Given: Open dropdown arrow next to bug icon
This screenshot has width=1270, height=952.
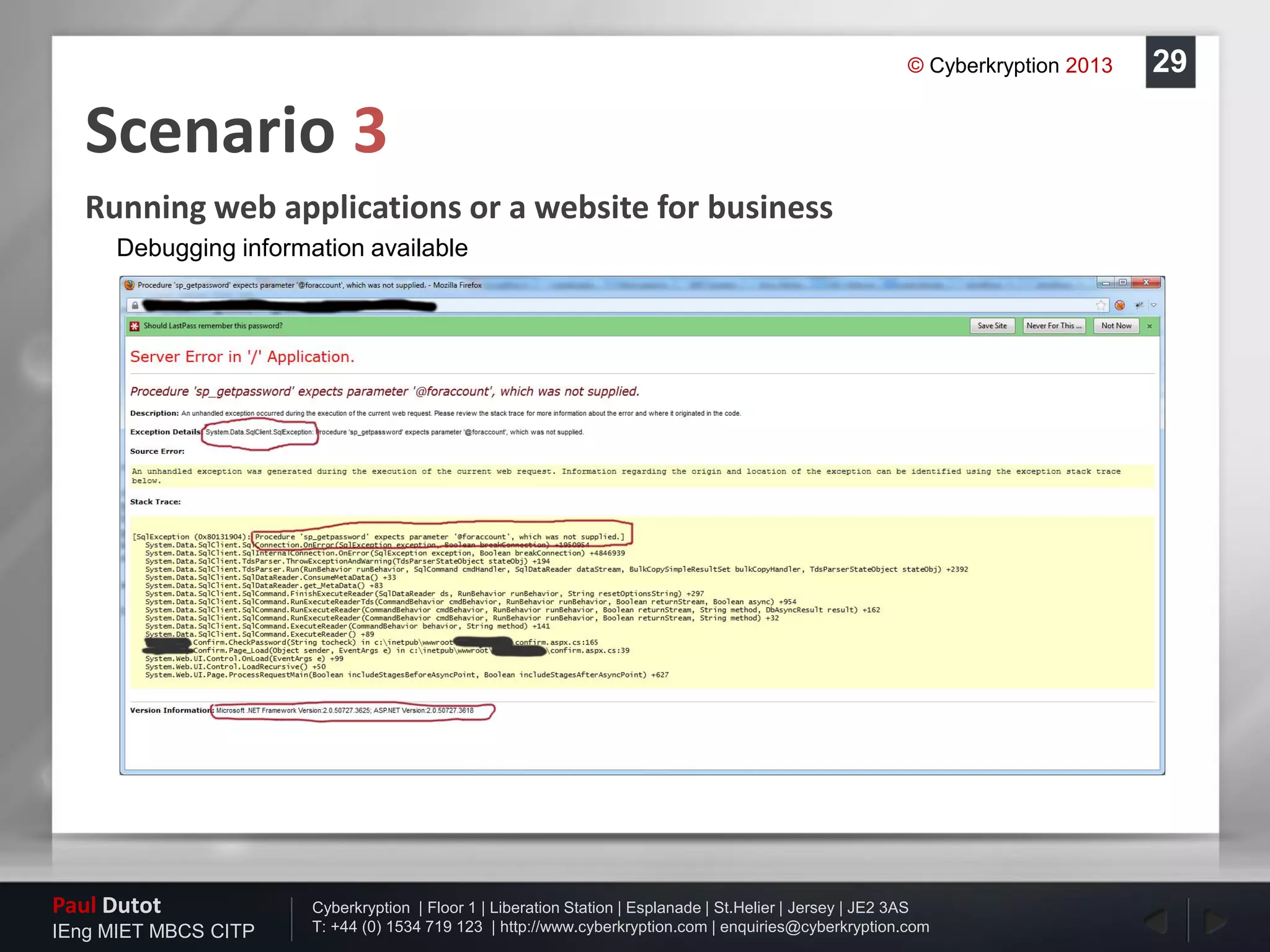Looking at the screenshot, I should (1154, 305).
